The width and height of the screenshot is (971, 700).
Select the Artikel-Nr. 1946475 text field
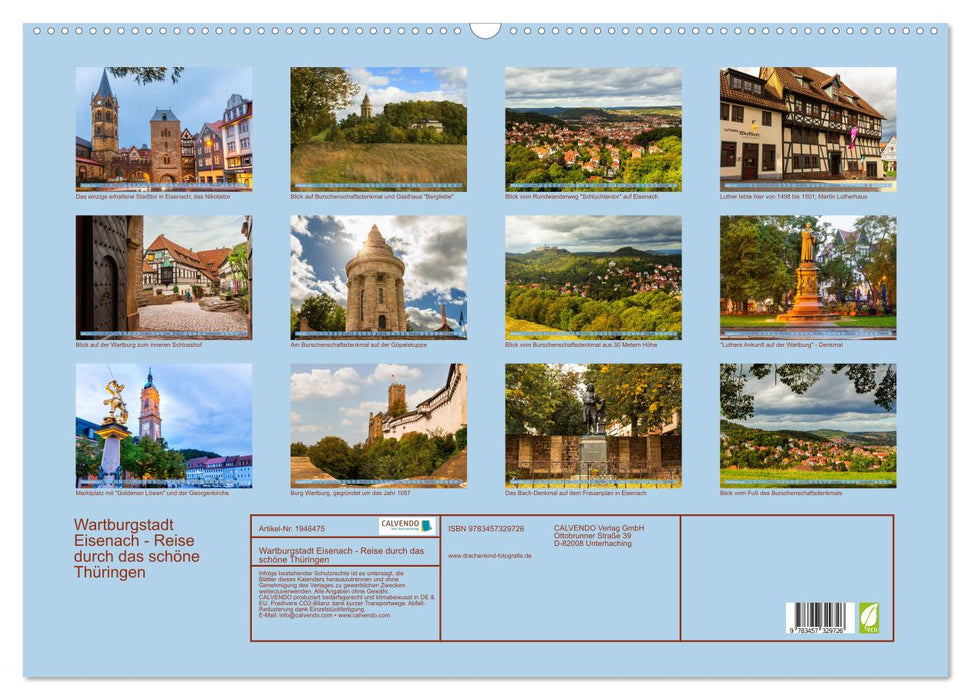click(290, 528)
